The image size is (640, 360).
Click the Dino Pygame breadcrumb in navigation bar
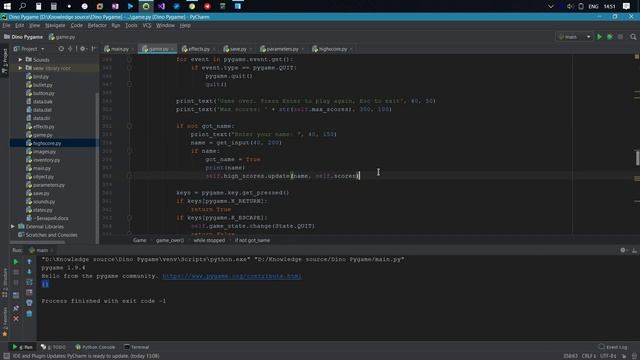click(24, 37)
